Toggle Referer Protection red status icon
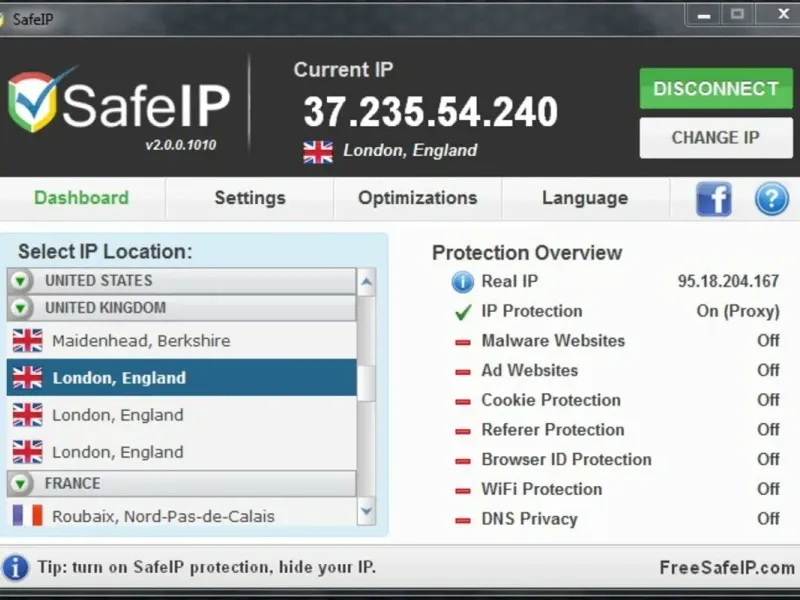This screenshot has height=600, width=800. pos(463,431)
